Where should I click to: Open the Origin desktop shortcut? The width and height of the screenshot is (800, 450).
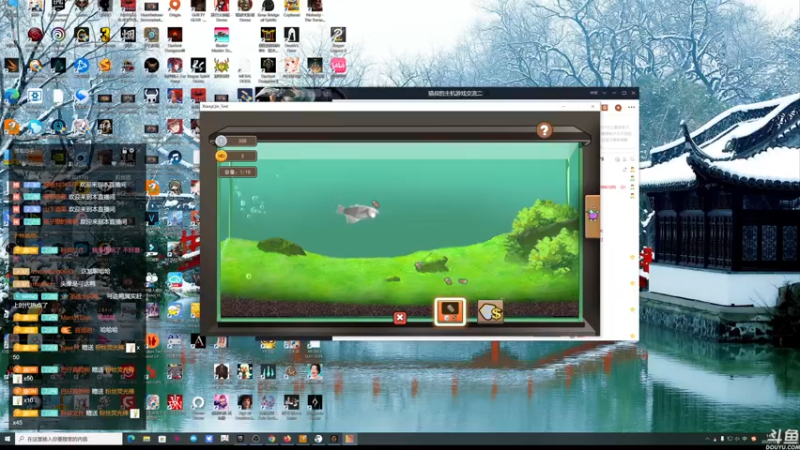[174, 9]
